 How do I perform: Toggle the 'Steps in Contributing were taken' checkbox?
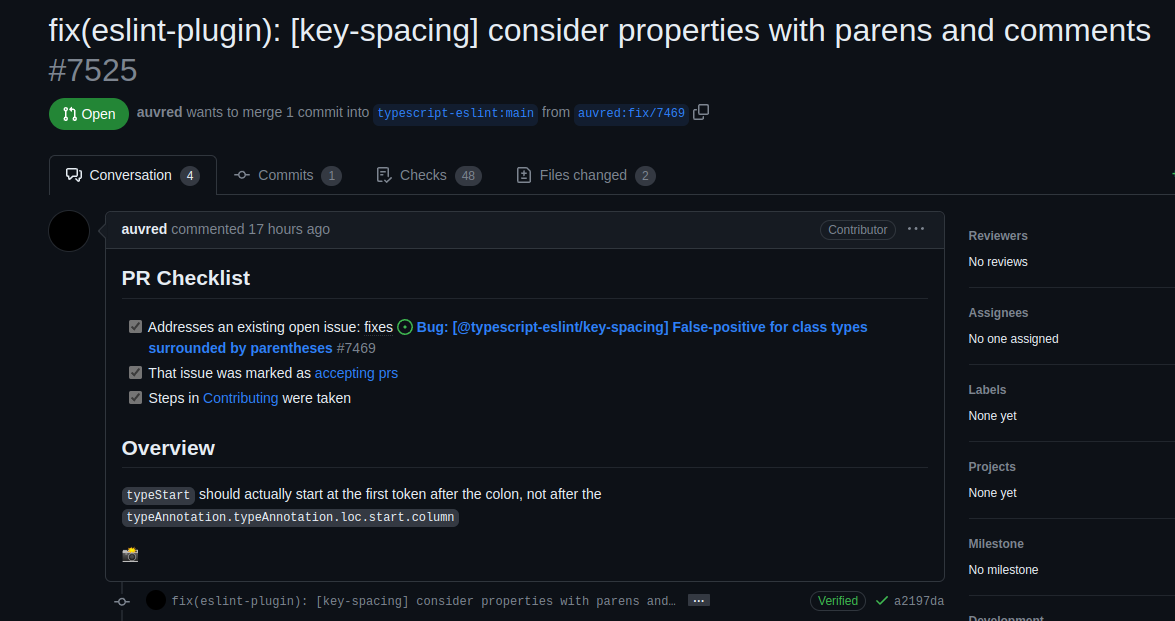(135, 397)
